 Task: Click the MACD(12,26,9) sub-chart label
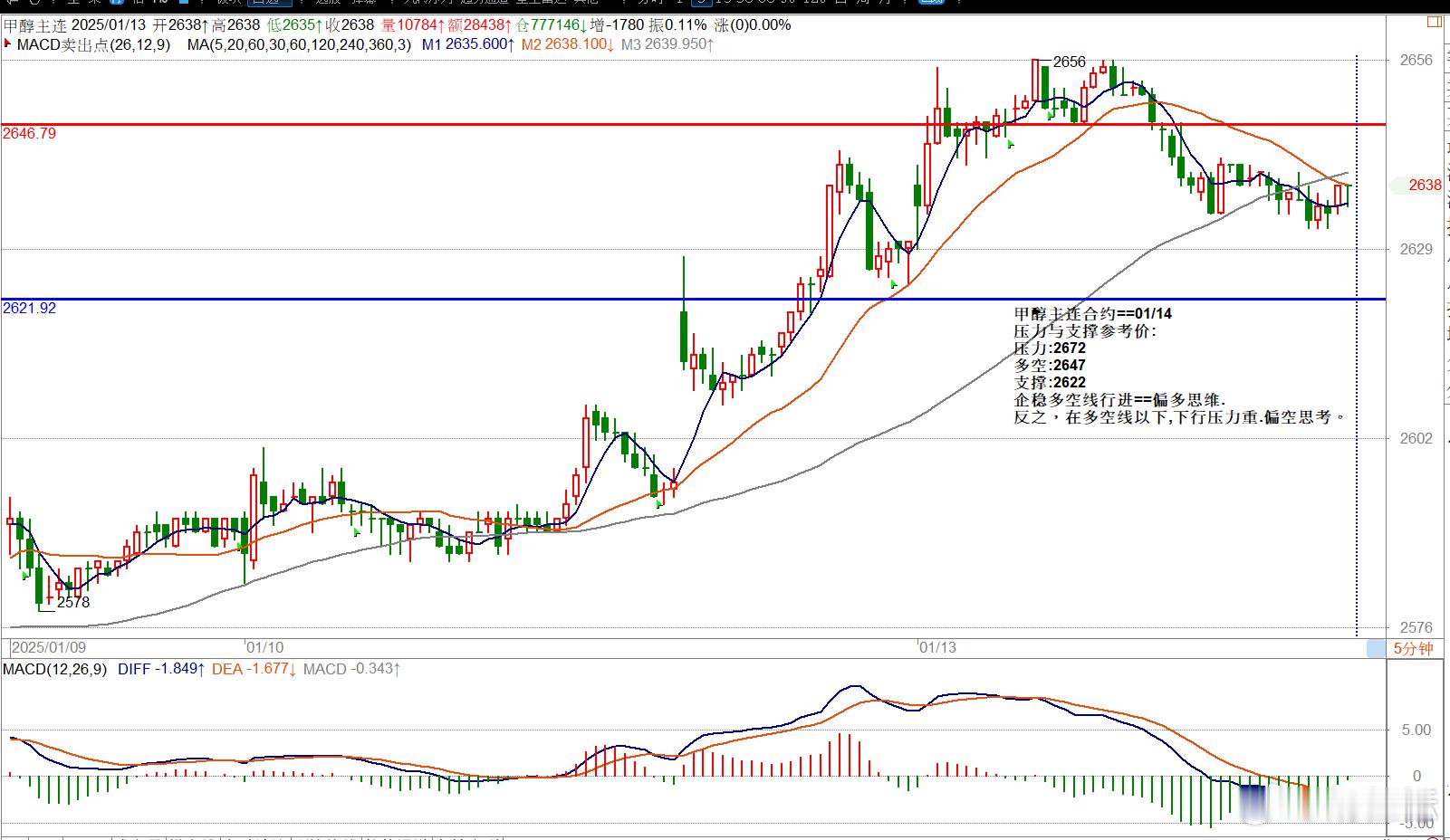tap(55, 669)
